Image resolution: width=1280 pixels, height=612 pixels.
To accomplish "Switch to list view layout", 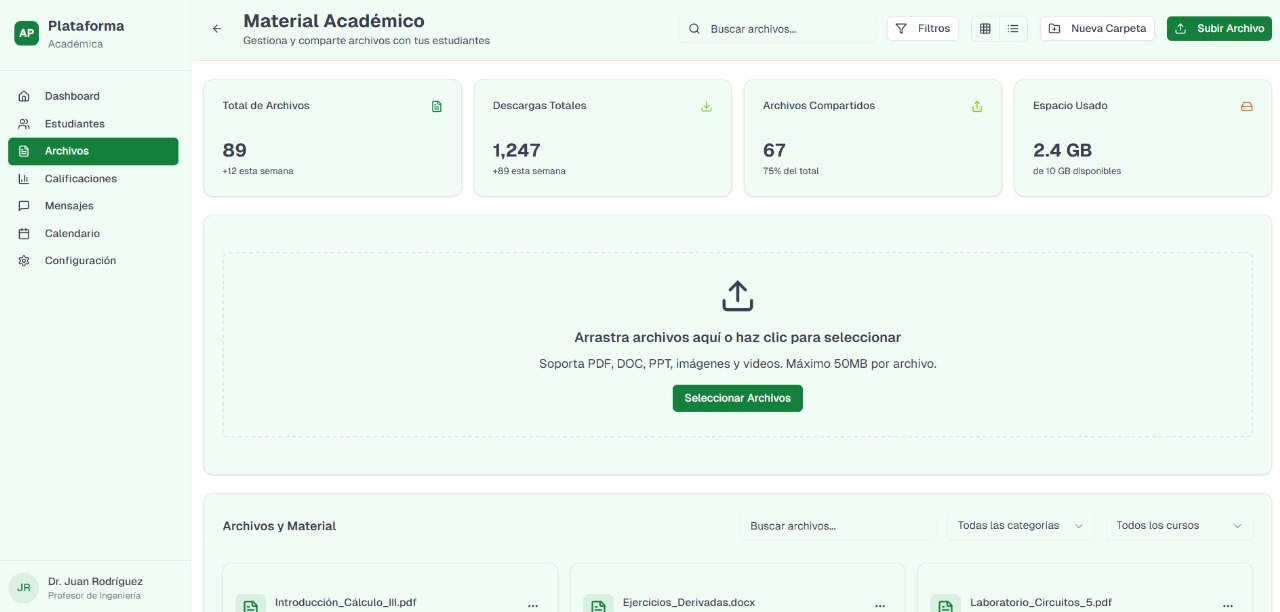I will 1013,28.
